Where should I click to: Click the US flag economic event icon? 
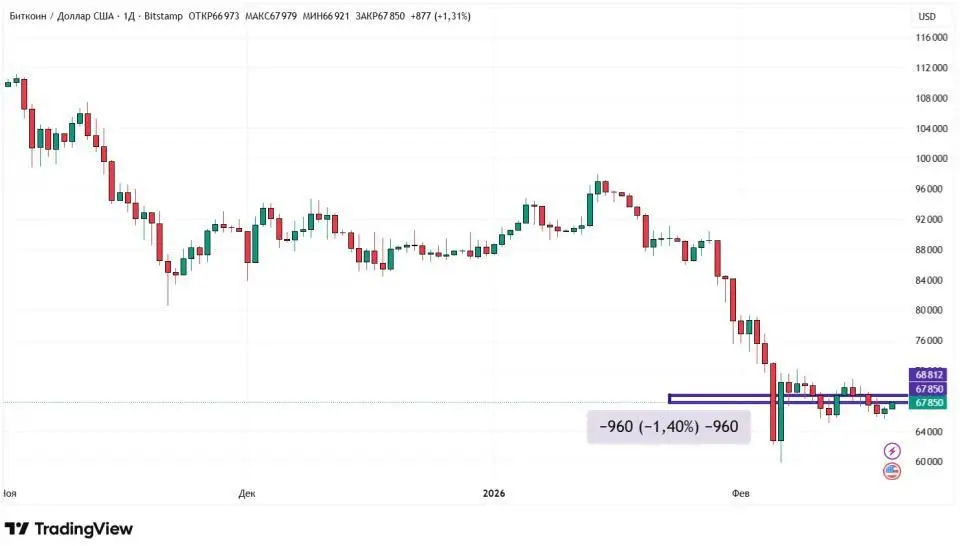pyautogui.click(x=892, y=471)
